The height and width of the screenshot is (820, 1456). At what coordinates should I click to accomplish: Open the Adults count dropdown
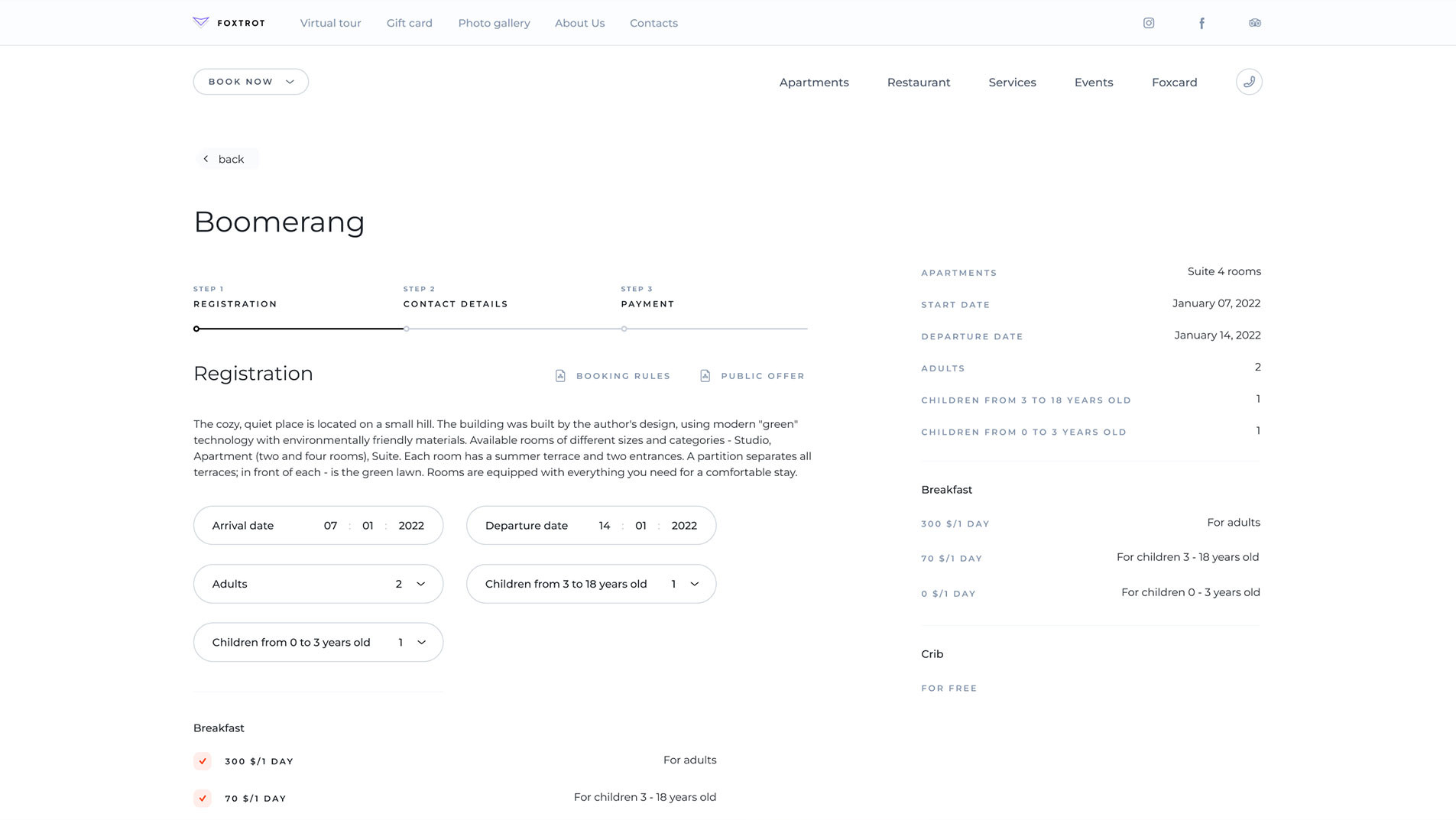420,584
